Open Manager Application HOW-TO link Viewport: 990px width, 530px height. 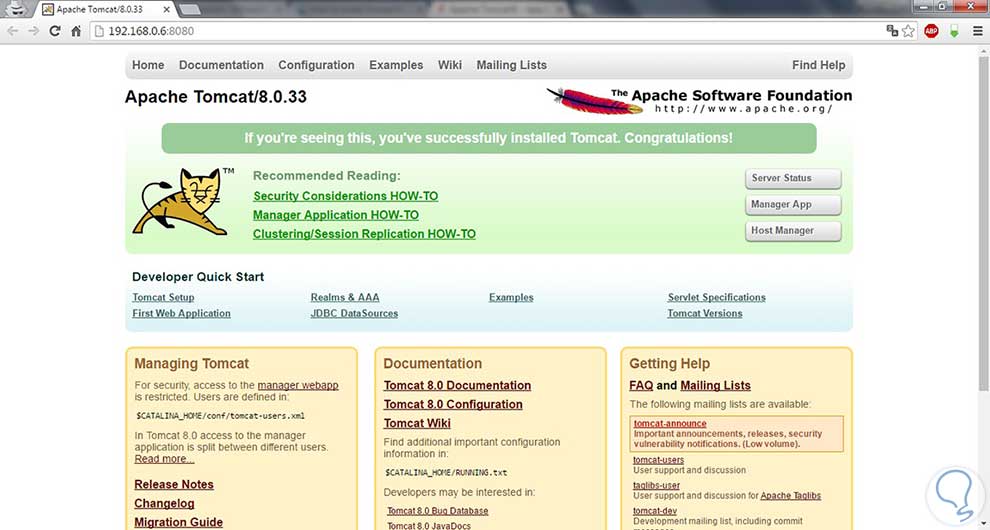click(x=336, y=215)
